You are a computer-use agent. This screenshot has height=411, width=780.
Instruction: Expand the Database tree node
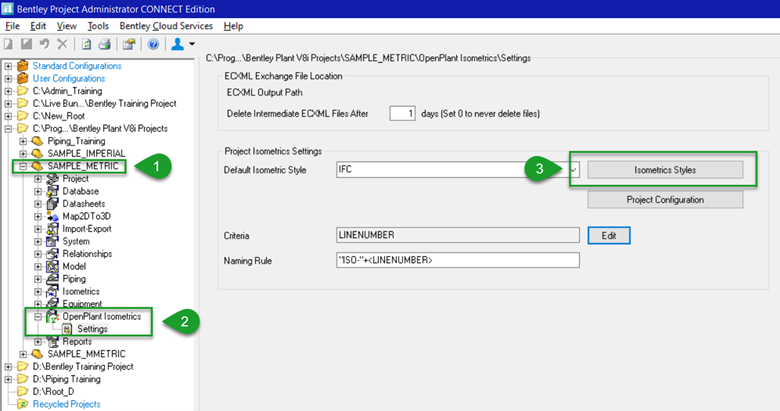tap(38, 191)
